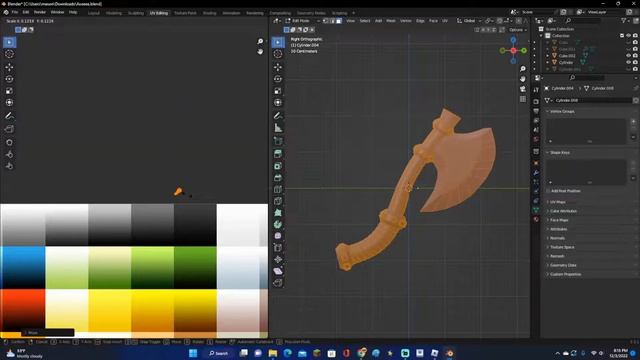Switch to the UV Editing workspace tab
640x360 pixels.
click(x=159, y=13)
